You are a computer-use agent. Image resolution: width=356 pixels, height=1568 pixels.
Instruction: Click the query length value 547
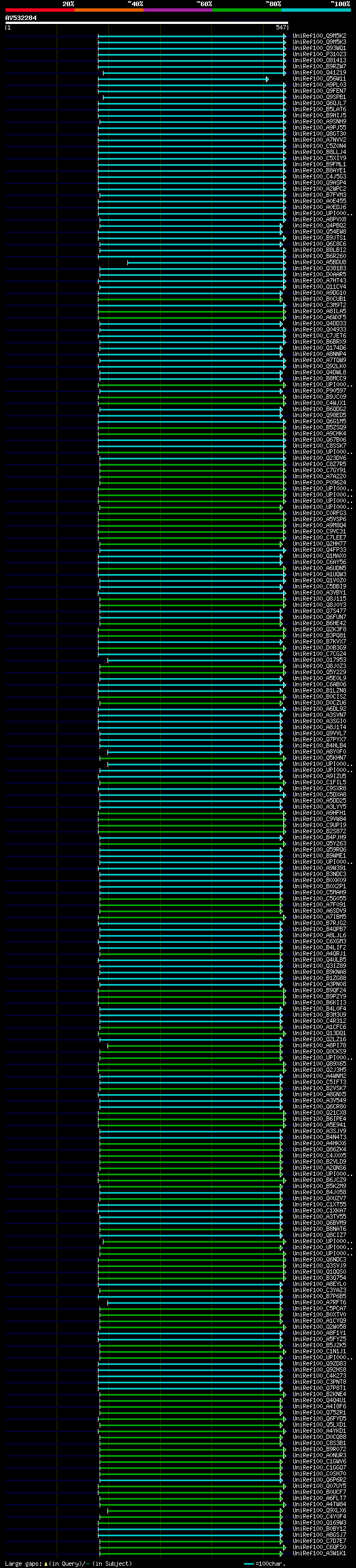click(280, 27)
